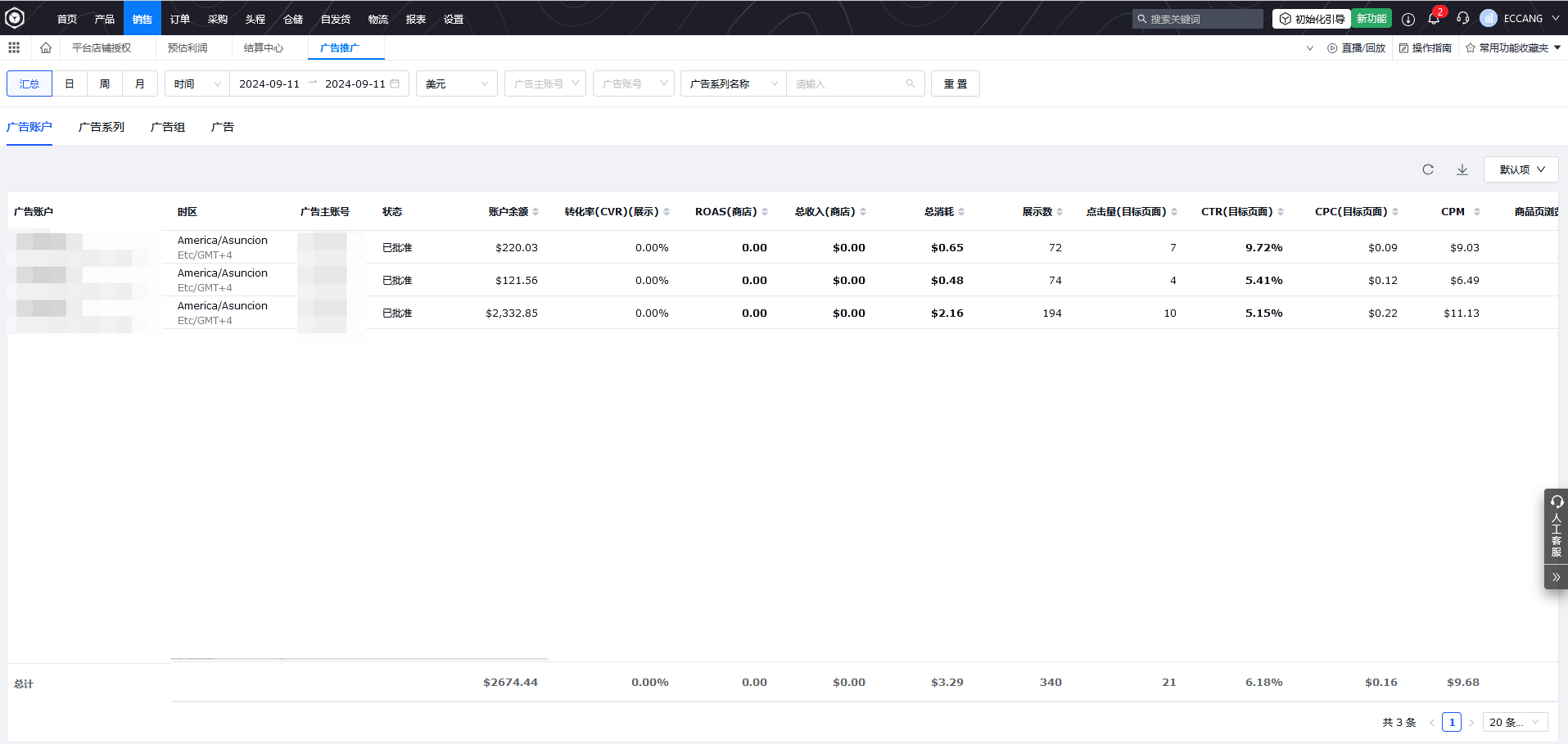1568x744 pixels.
Task: Select the 汇总 summary view toggle
Action: 29,83
